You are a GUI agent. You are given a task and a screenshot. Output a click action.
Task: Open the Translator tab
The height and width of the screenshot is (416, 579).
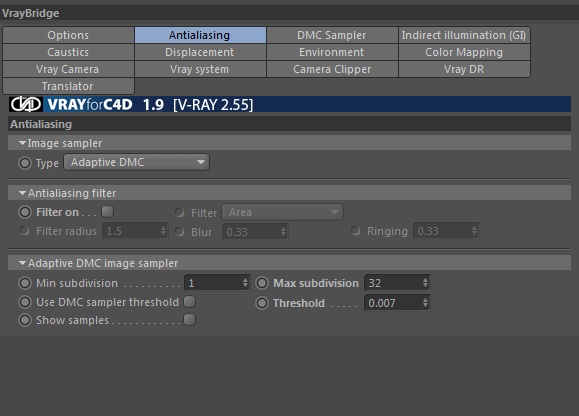point(68,86)
